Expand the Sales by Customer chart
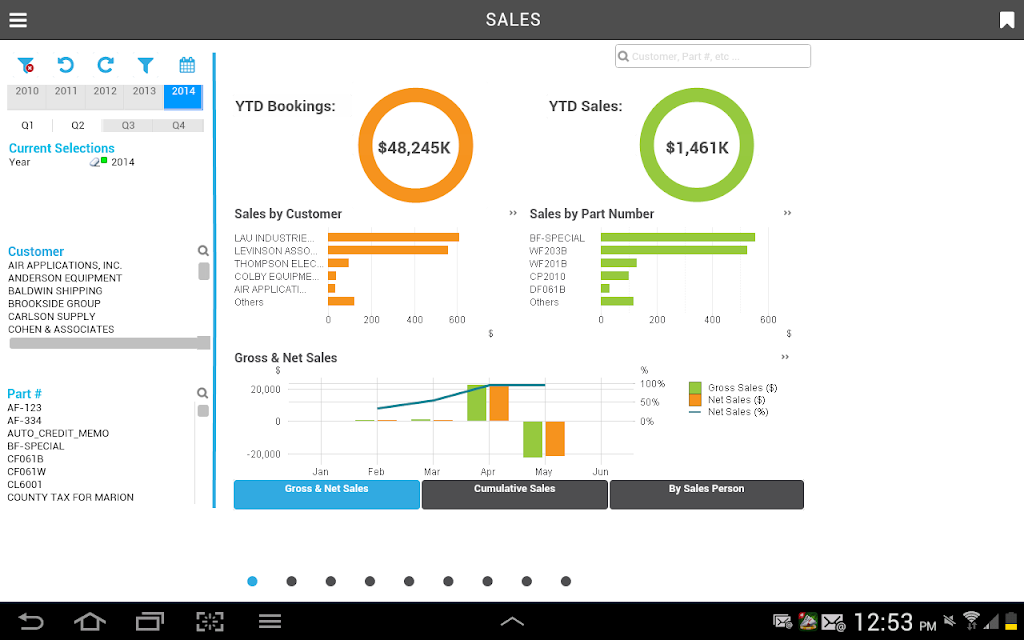The image size is (1024, 640). point(513,213)
